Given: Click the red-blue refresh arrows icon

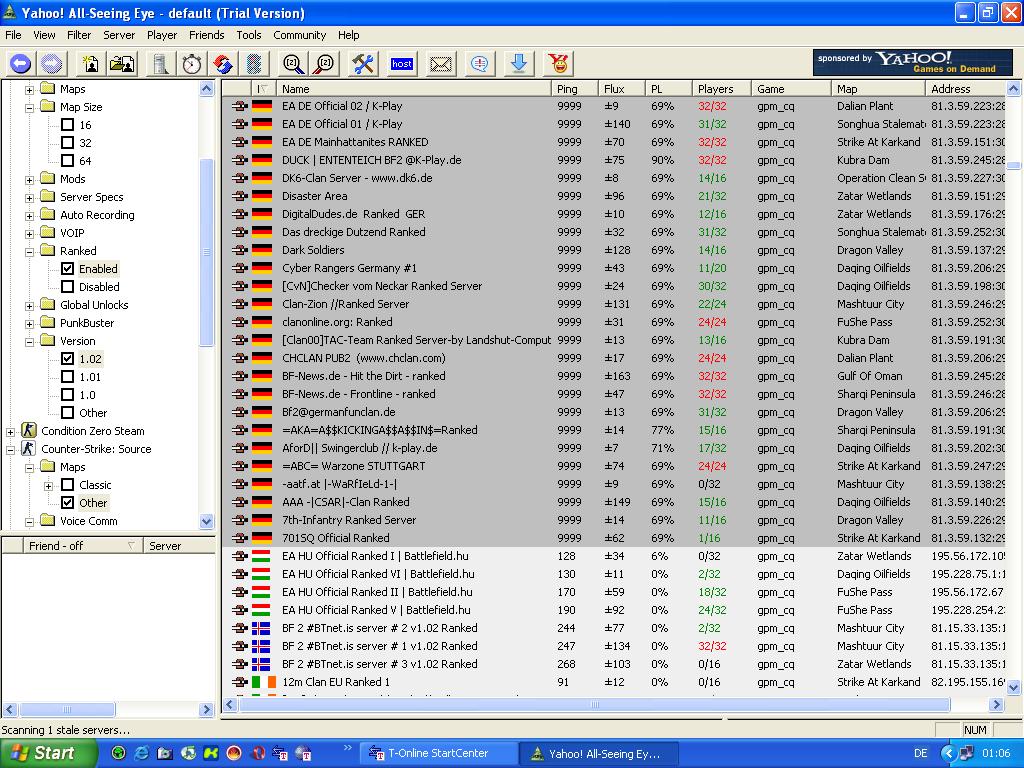Looking at the screenshot, I should (223, 63).
